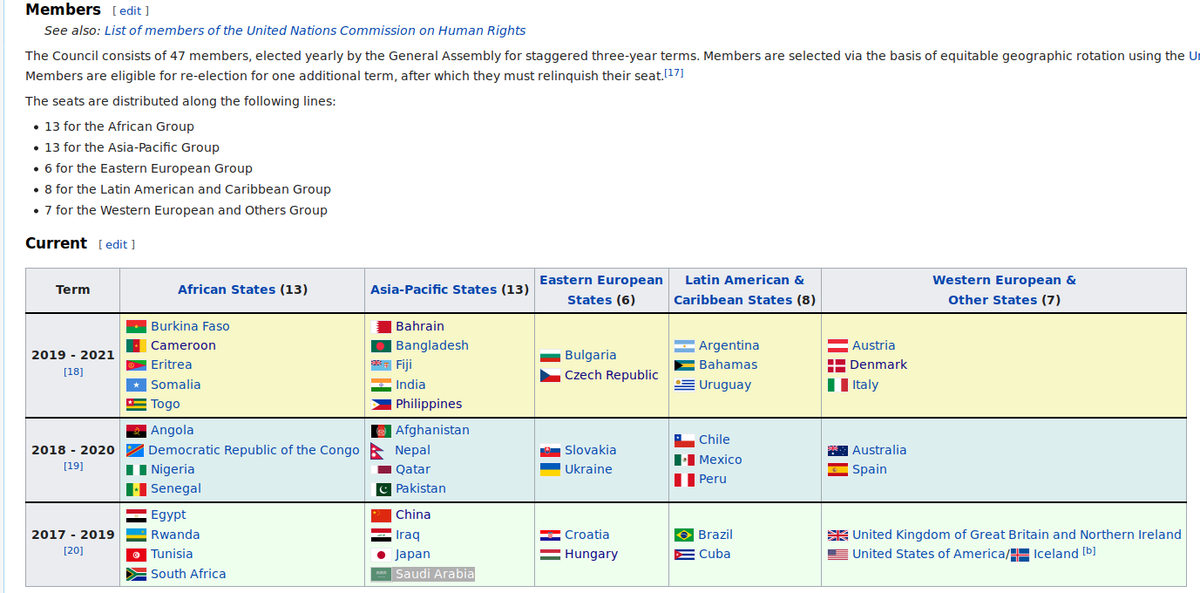This screenshot has width=1200, height=593.
Task: Follow footnote b next to Iceland
Action: (1089, 551)
